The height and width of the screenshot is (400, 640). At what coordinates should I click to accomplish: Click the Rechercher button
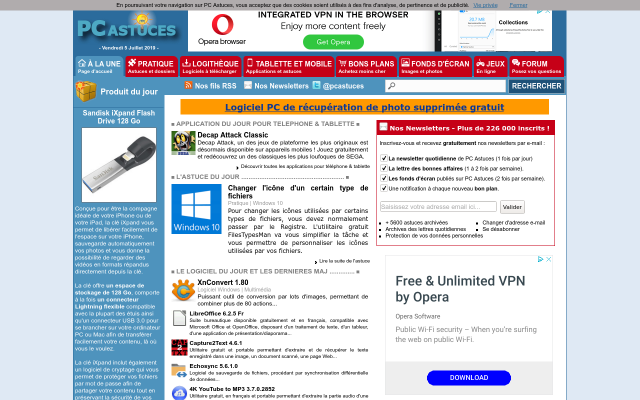click(x=536, y=86)
